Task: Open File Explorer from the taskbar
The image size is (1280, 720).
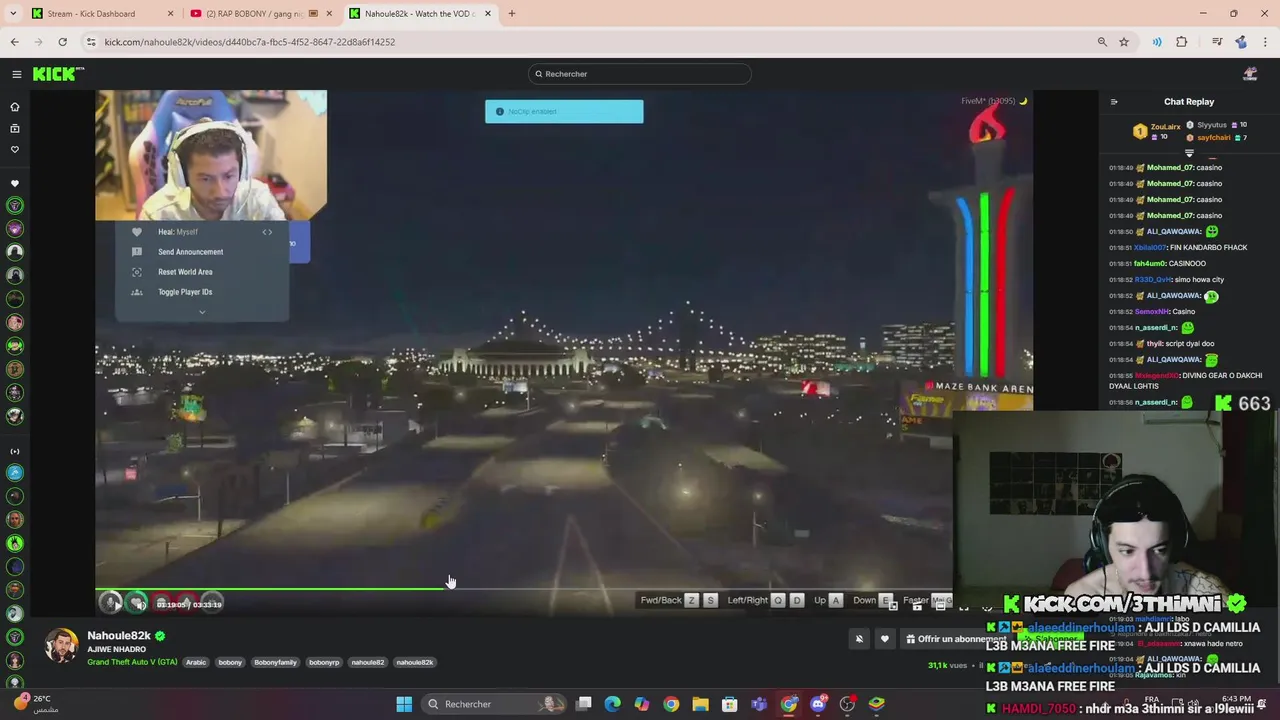Action: click(701, 704)
